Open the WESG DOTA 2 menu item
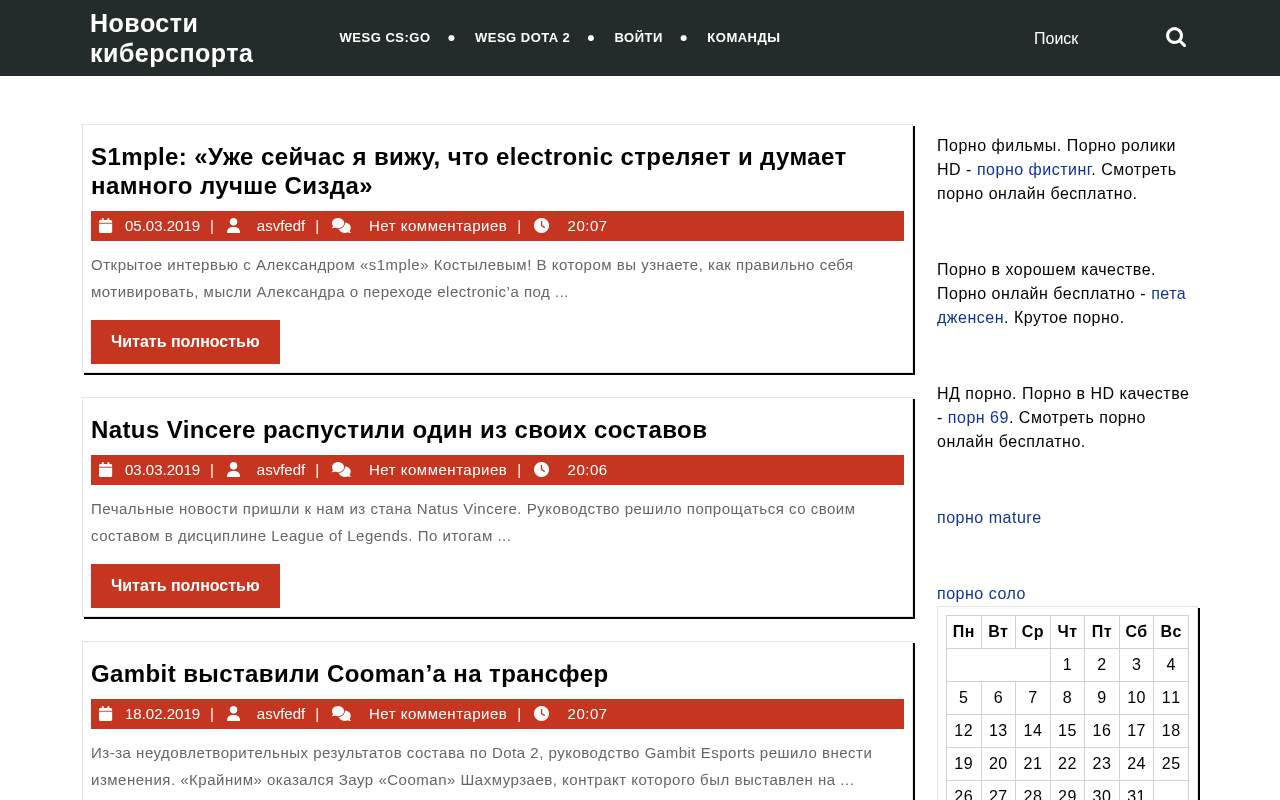Viewport: 1280px width, 800px height. 522,38
